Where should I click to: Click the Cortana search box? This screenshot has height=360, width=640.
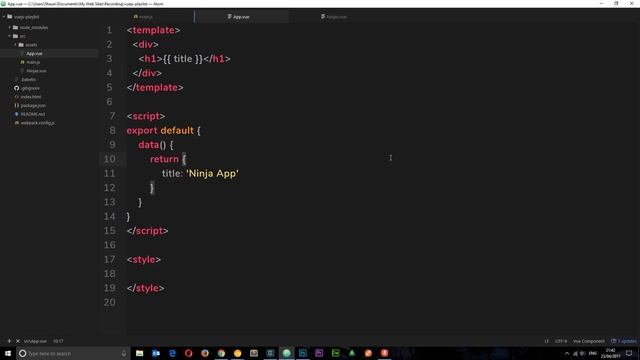[x=73, y=353]
